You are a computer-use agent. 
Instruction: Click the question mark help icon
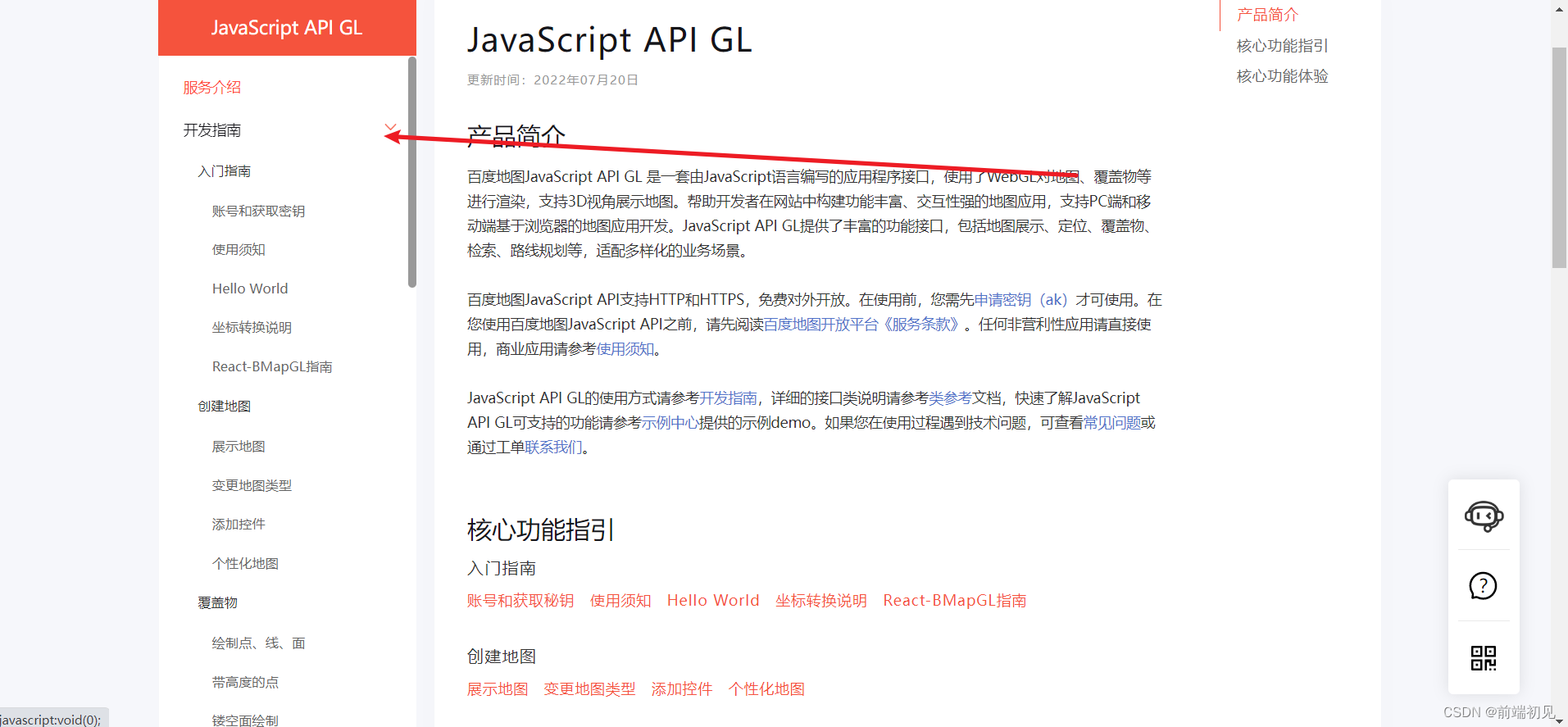(x=1483, y=586)
